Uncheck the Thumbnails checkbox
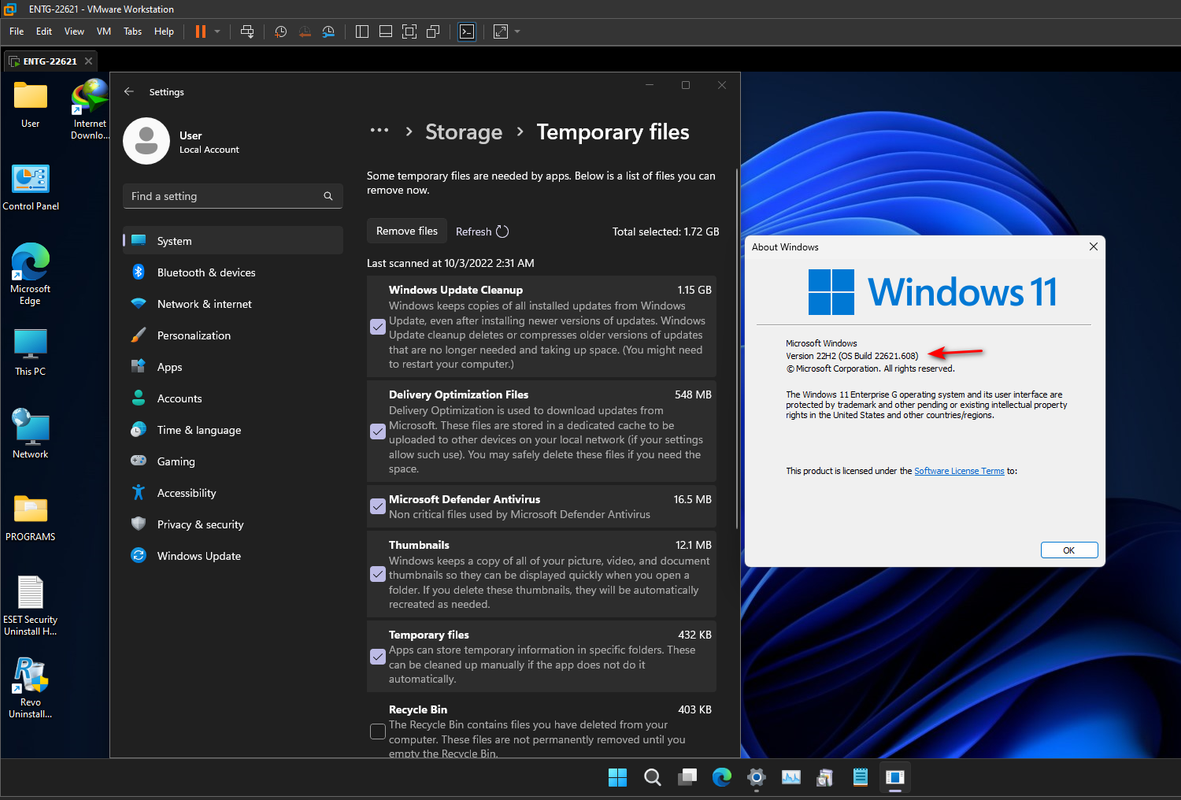Image resolution: width=1181 pixels, height=800 pixels. pos(378,574)
